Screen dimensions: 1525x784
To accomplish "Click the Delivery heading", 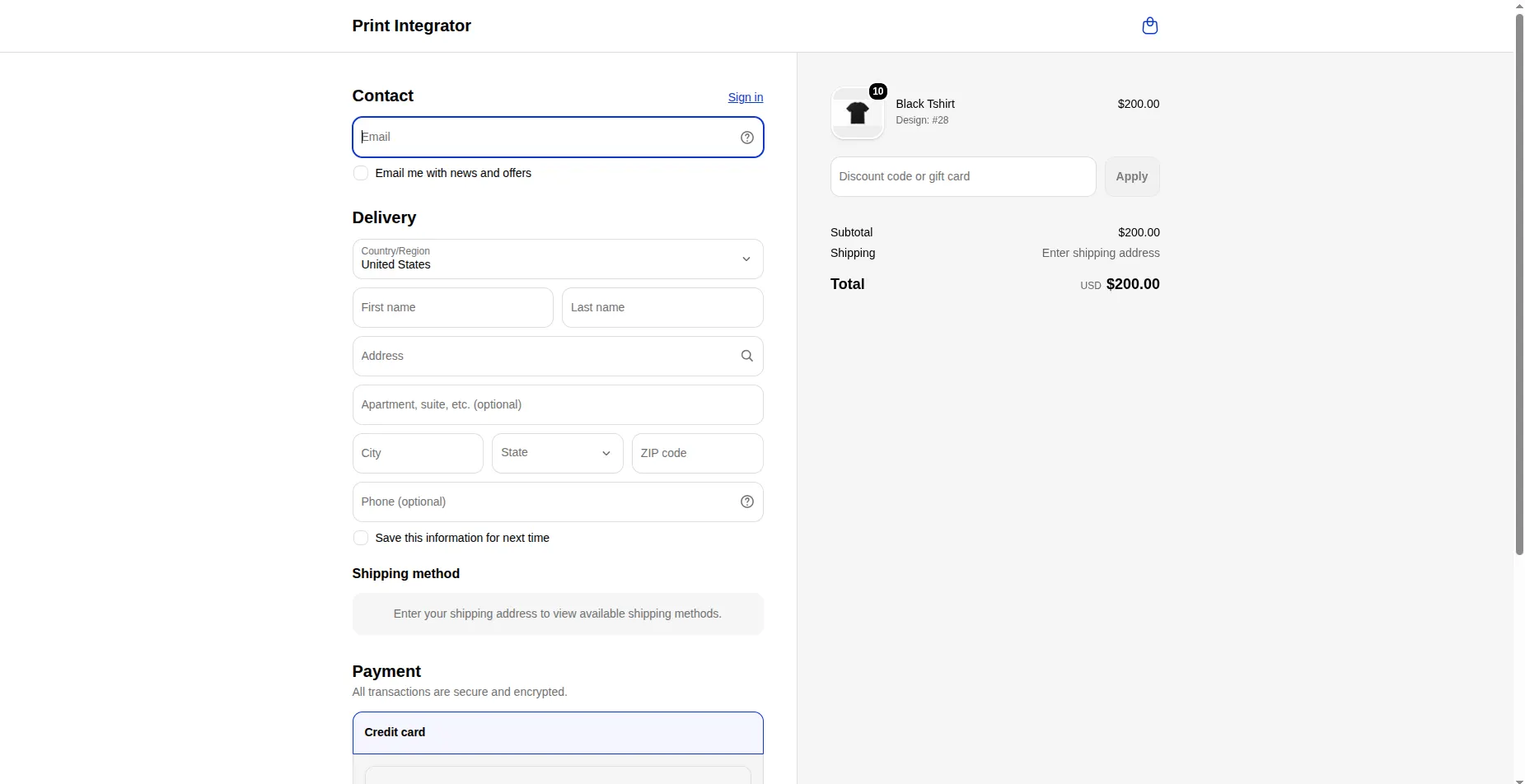I will click(x=384, y=217).
